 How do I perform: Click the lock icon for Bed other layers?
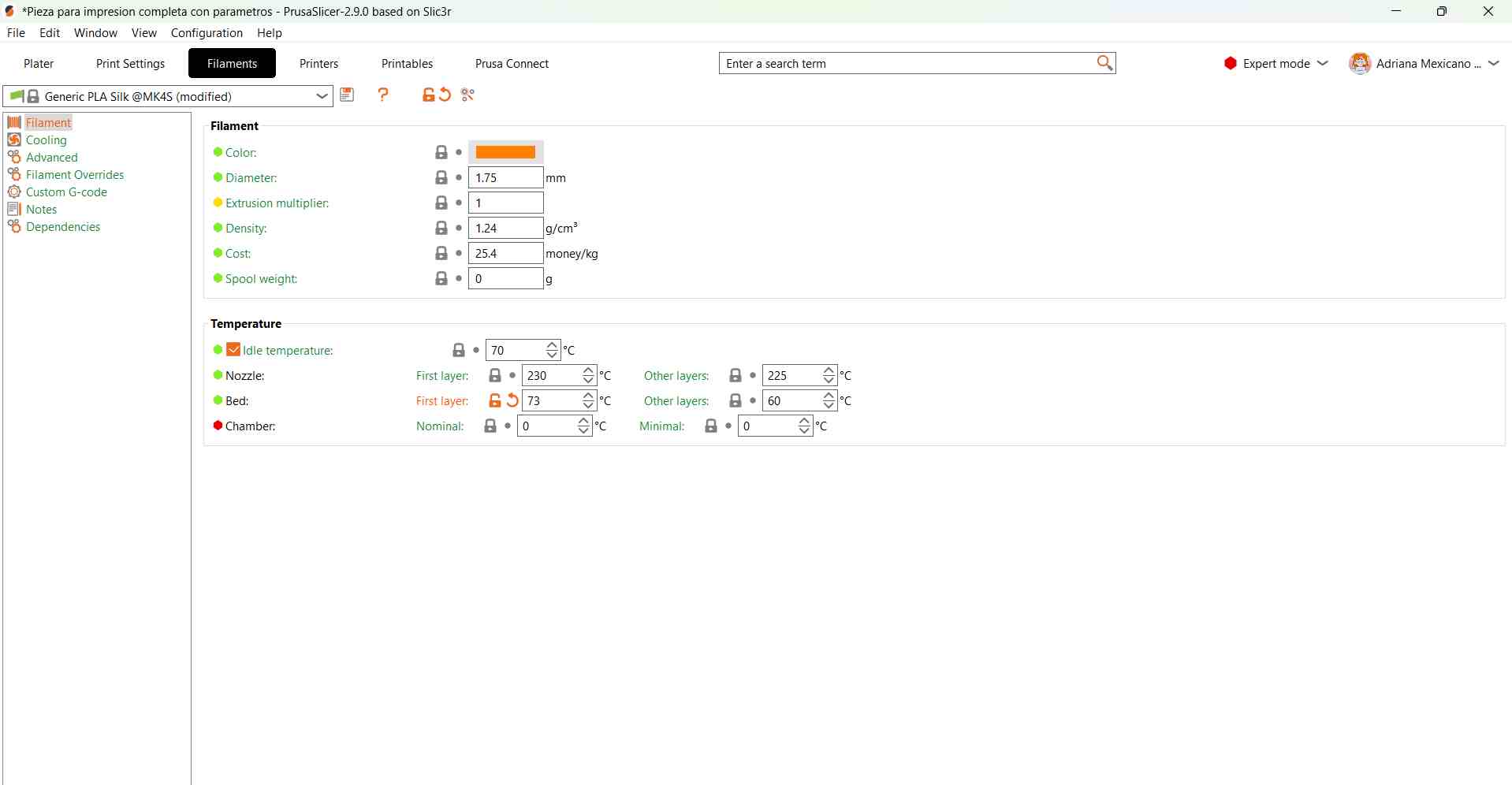click(736, 400)
